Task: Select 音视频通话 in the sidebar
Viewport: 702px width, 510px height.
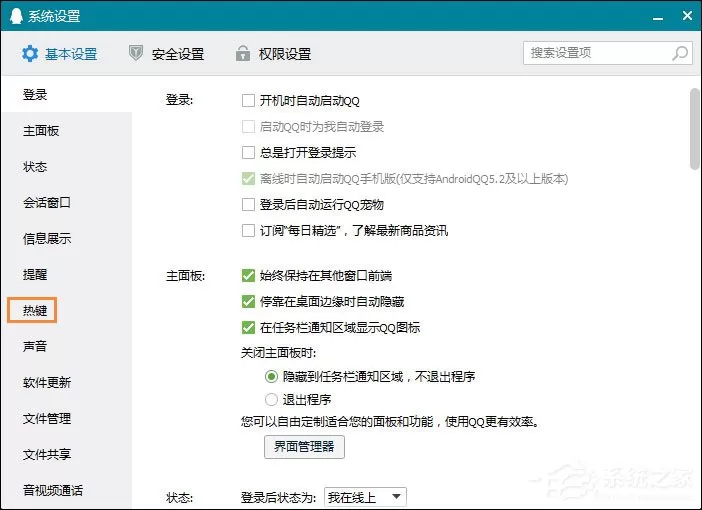Action: click(53, 490)
